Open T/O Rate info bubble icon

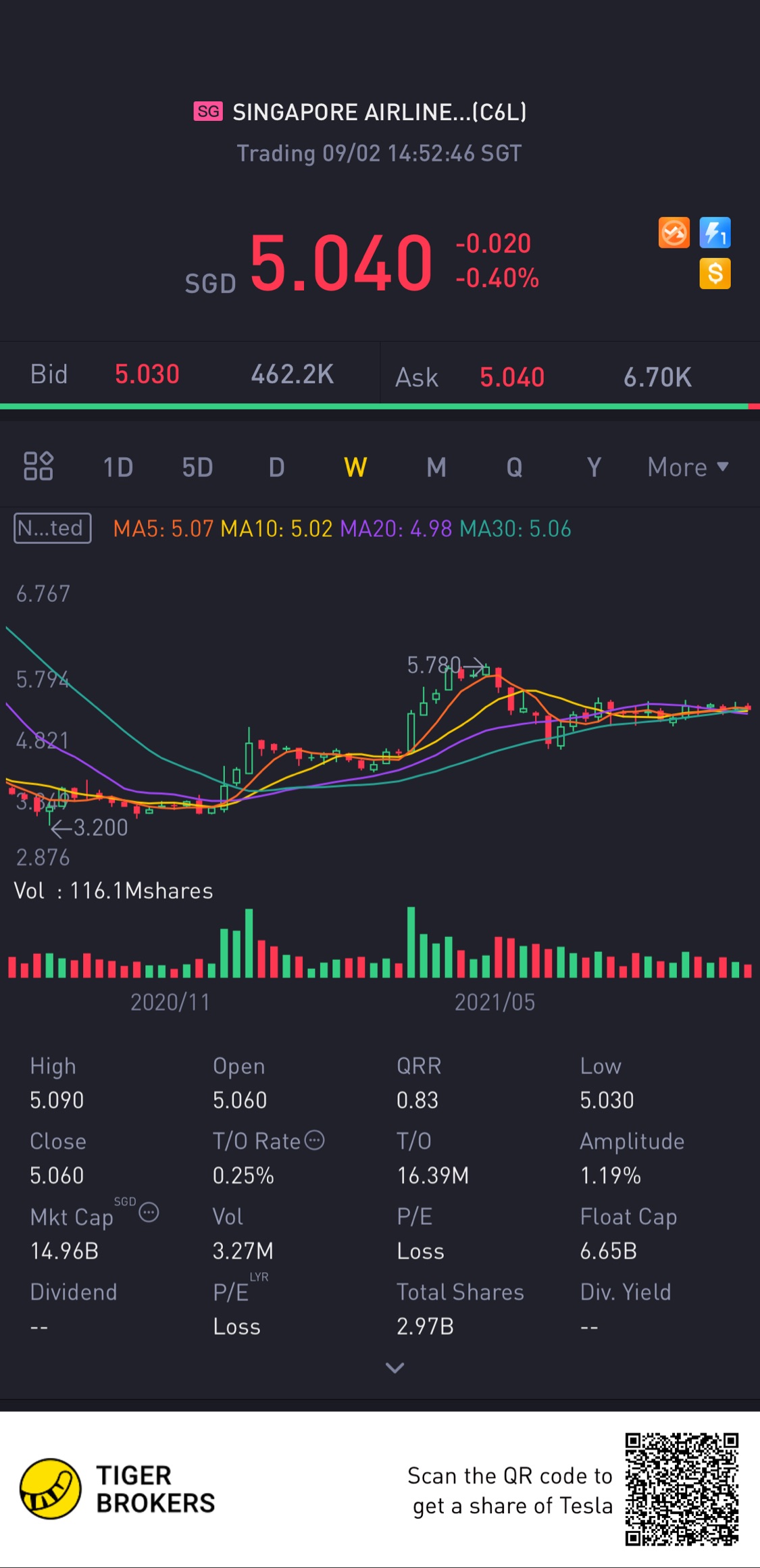[x=315, y=1140]
